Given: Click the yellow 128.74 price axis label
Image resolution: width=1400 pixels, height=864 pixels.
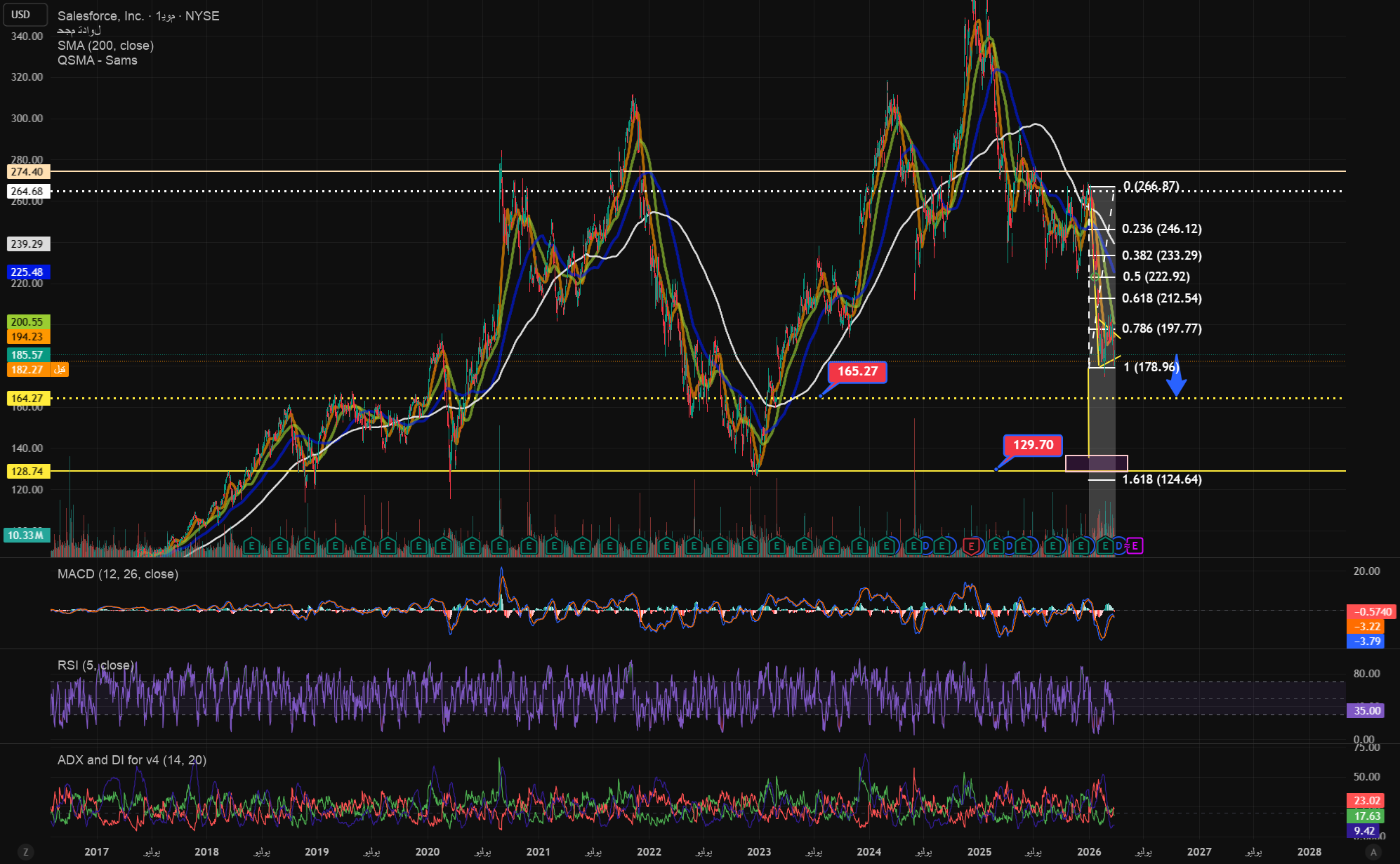Looking at the screenshot, I should [x=27, y=472].
